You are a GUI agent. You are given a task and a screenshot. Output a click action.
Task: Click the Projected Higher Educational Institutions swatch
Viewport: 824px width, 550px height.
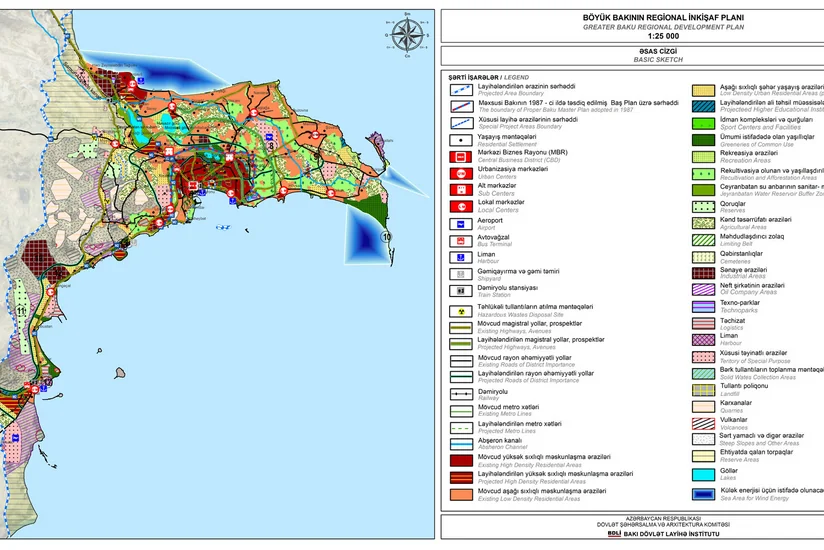point(703,106)
